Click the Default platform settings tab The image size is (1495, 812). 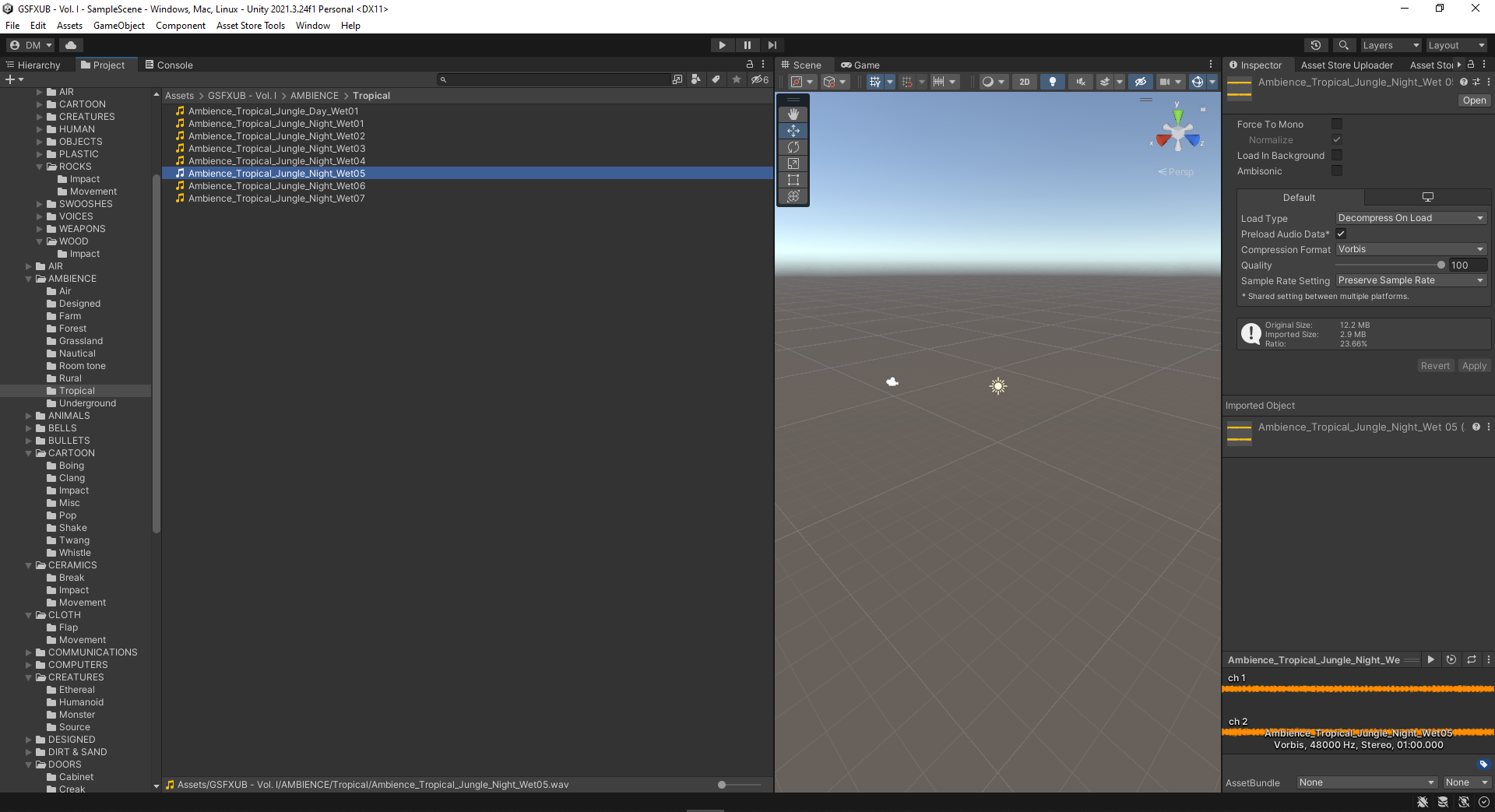[1299, 198]
